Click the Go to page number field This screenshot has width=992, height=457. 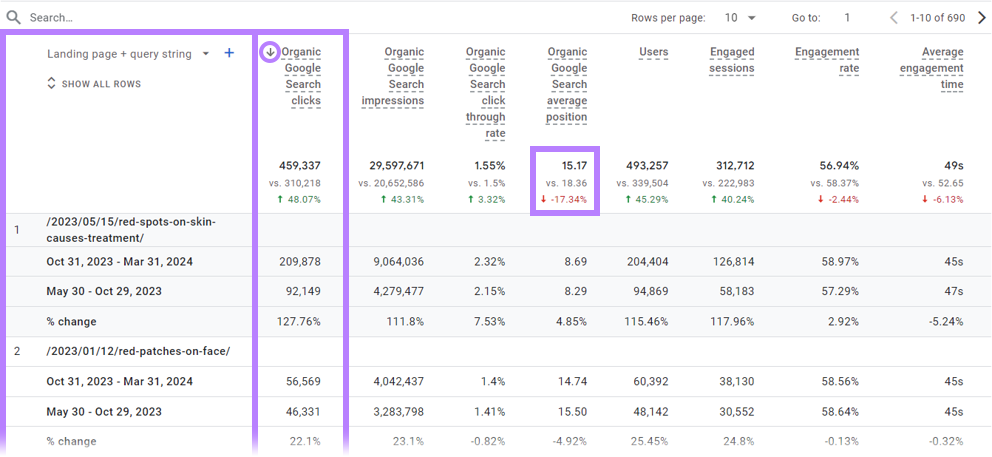[x=846, y=18]
